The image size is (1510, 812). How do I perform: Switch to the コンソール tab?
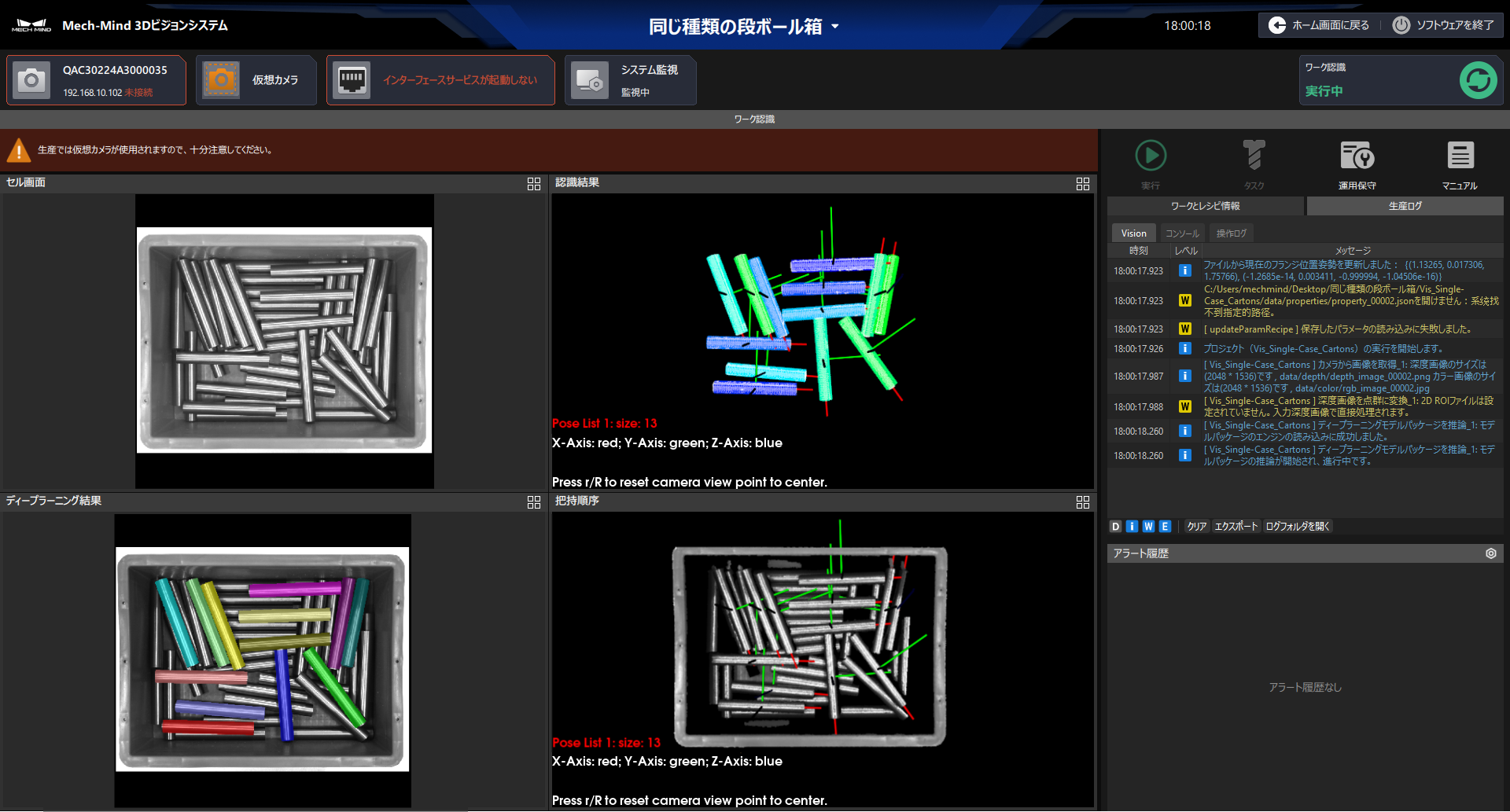point(1182,233)
